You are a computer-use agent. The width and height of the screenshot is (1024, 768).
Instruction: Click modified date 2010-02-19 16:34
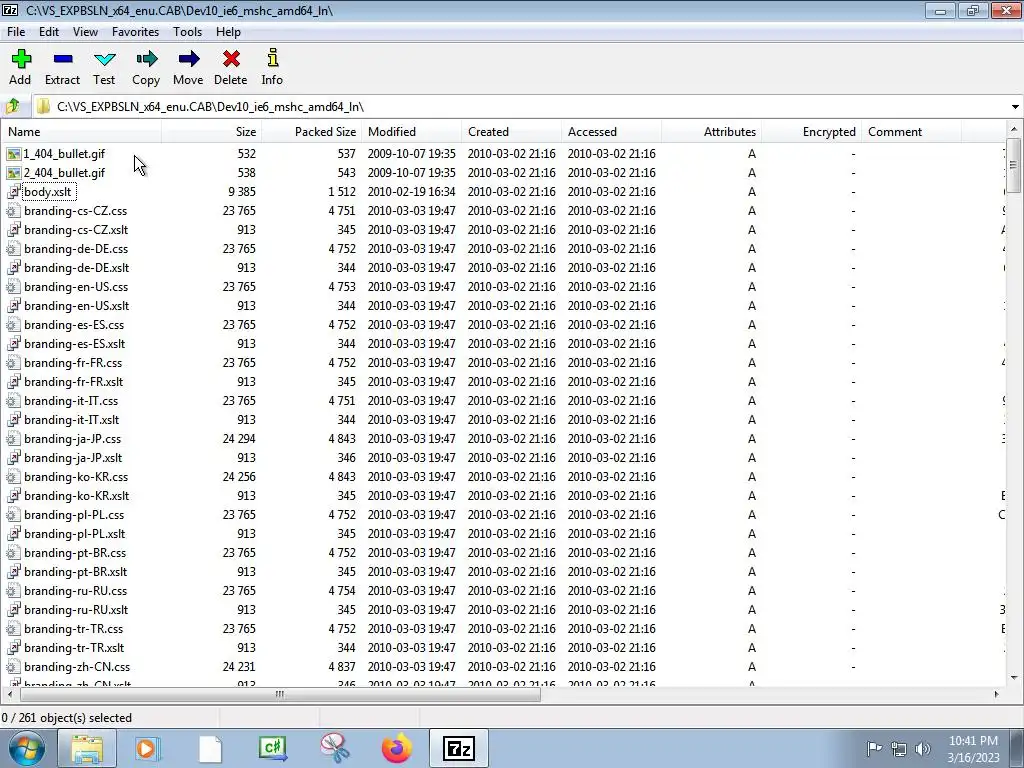tap(411, 191)
